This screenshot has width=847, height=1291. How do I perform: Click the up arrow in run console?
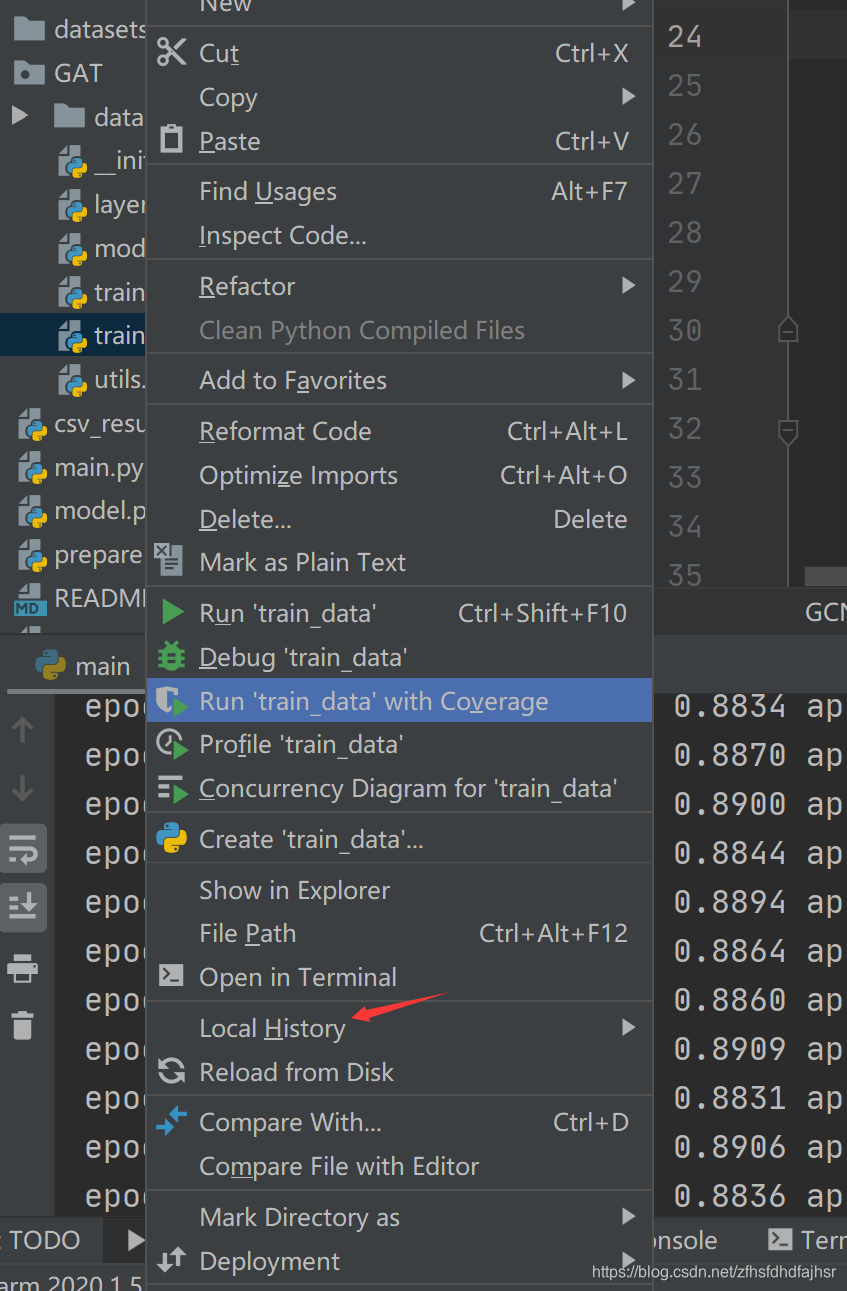(22, 730)
